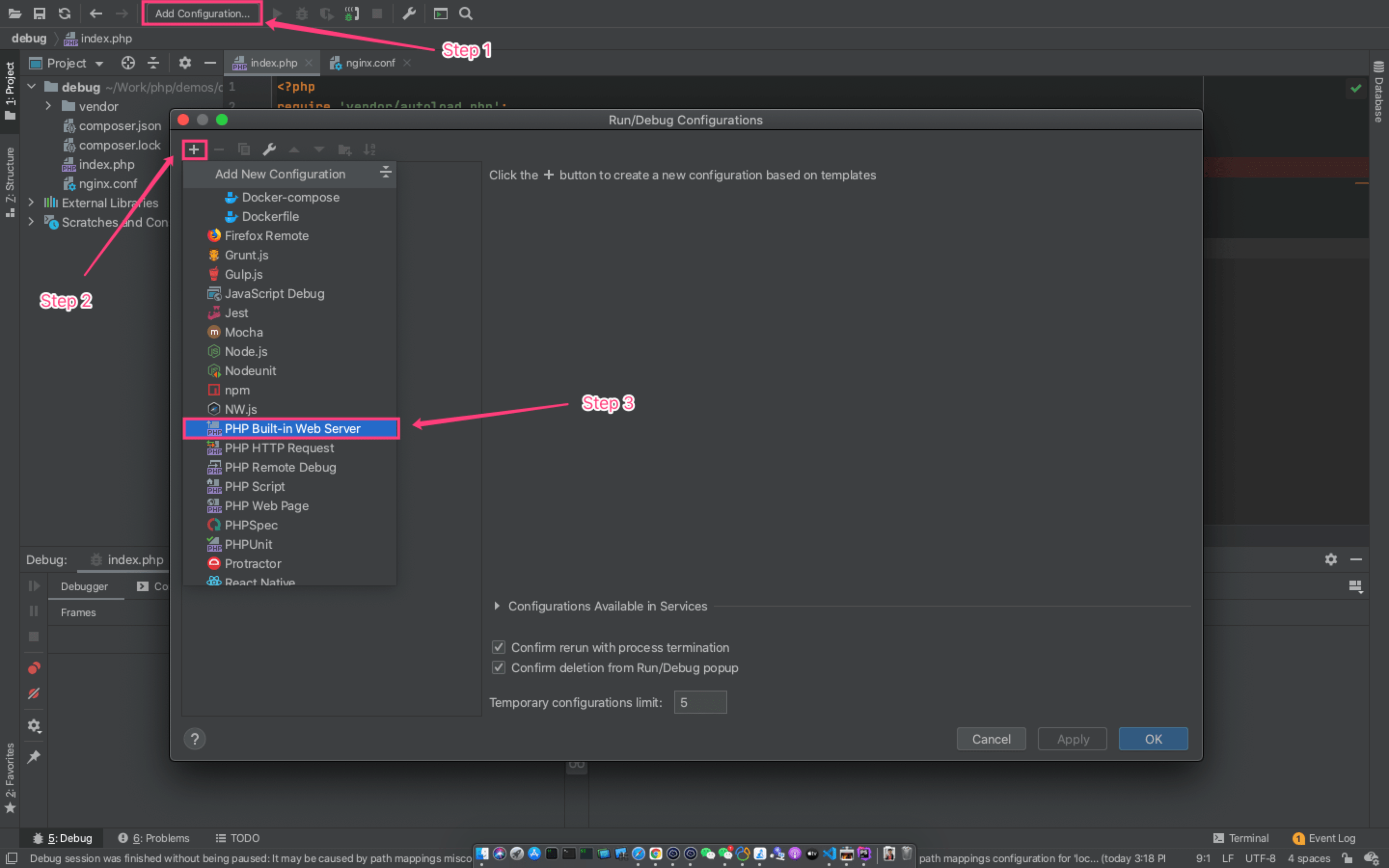Click the OK button

1153,738
